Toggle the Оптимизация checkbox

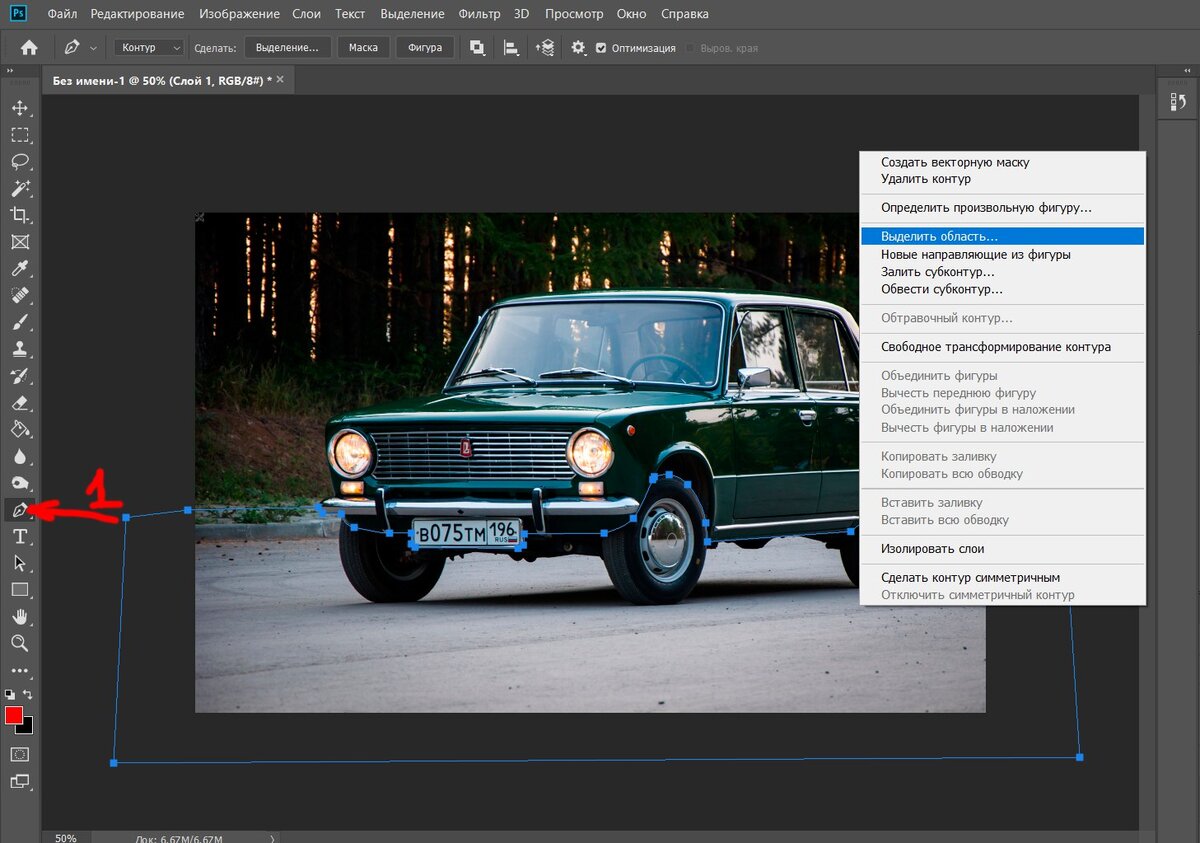[601, 48]
